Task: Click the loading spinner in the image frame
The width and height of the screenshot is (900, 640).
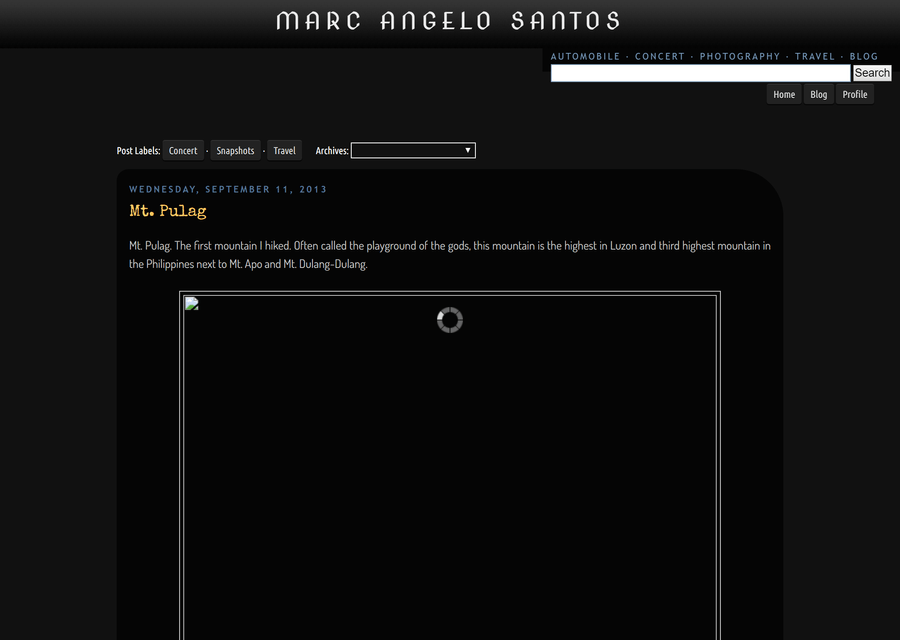Action: coord(450,320)
